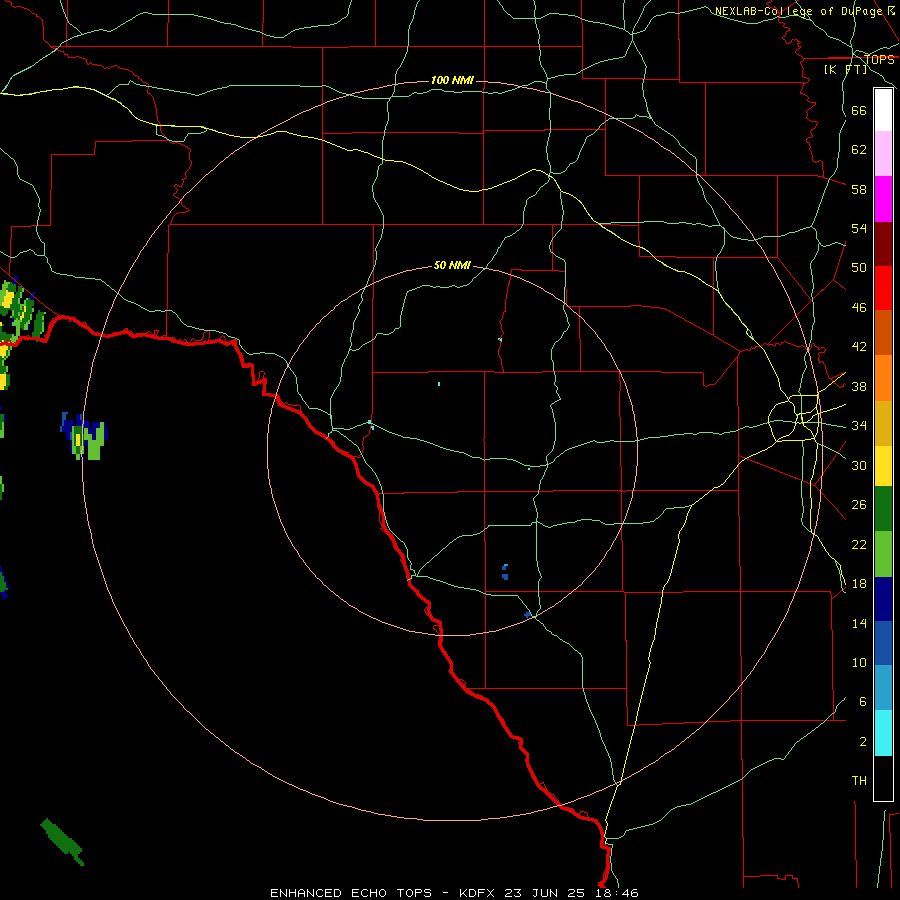The height and width of the screenshot is (900, 900).
Task: Click the '30' legend value
Action: 859,465
